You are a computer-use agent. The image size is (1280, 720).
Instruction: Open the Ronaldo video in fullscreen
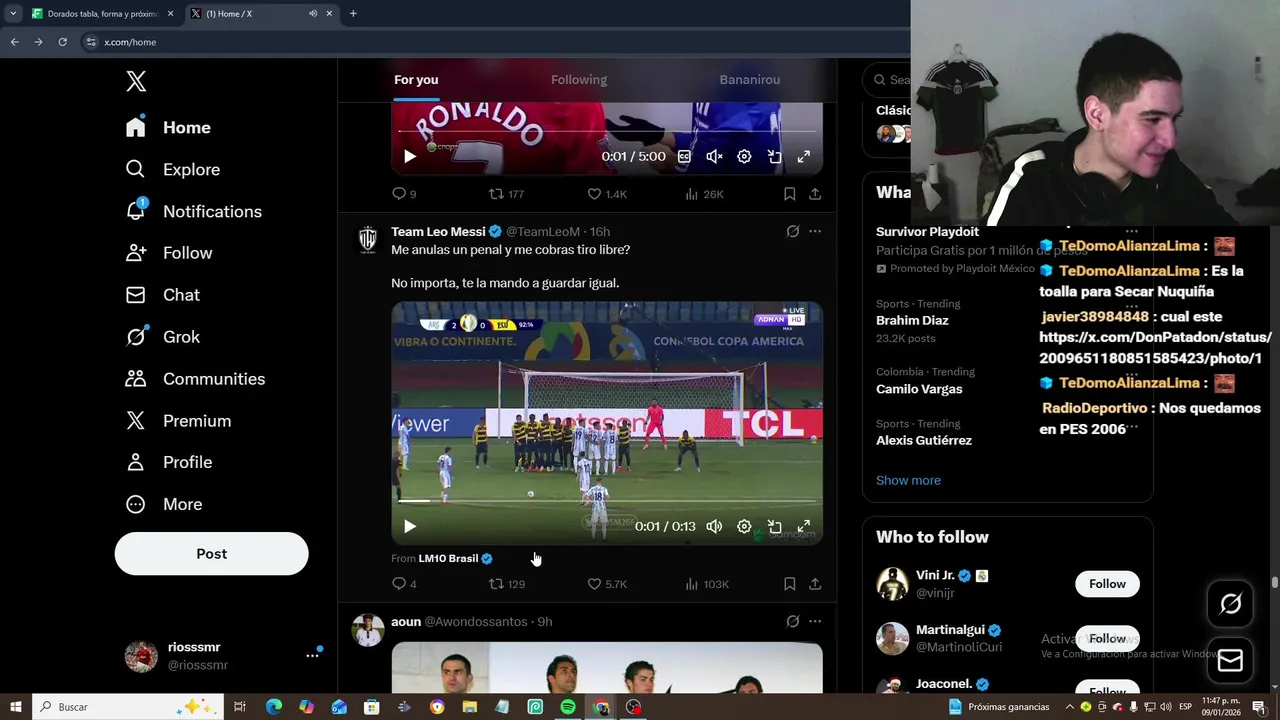[x=804, y=157]
